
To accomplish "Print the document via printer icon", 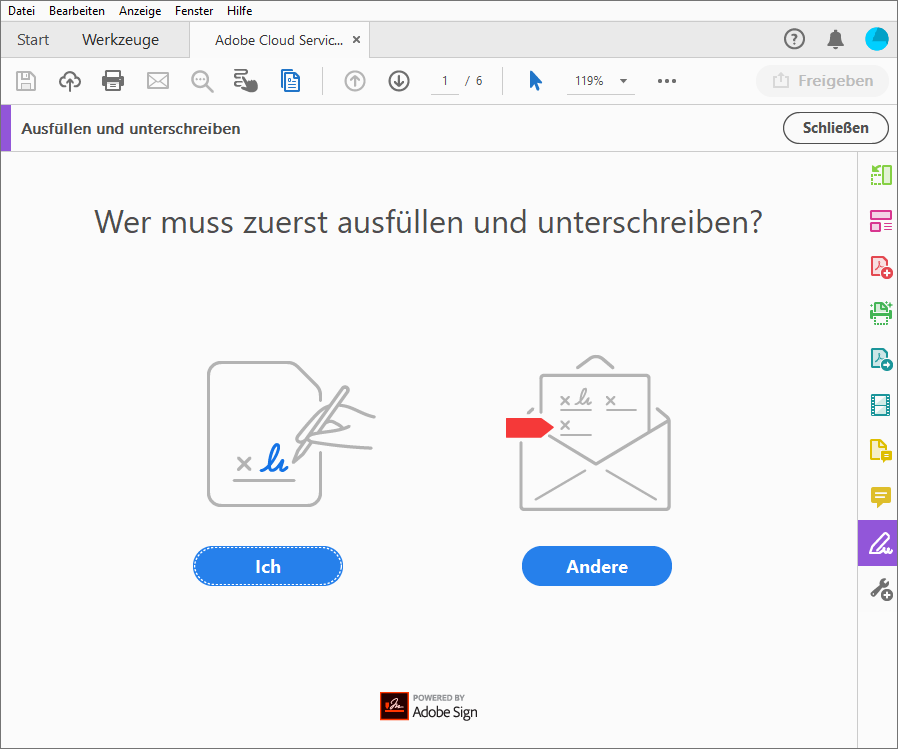I will 113,81.
